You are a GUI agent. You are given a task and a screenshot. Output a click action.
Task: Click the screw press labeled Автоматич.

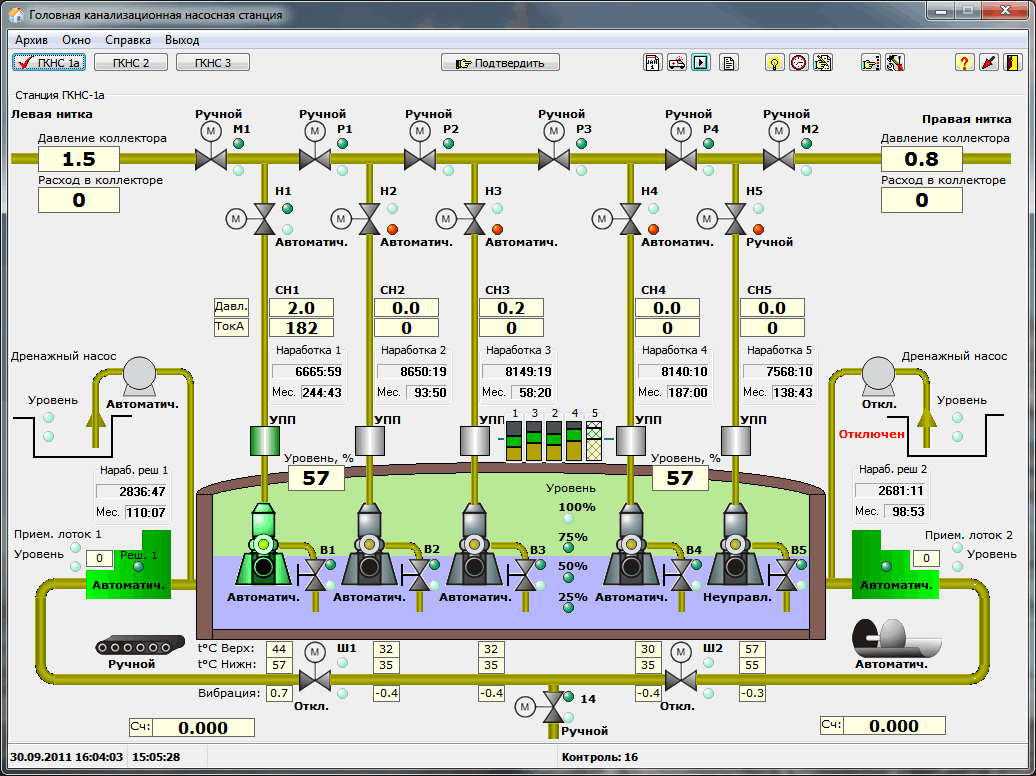(896, 637)
